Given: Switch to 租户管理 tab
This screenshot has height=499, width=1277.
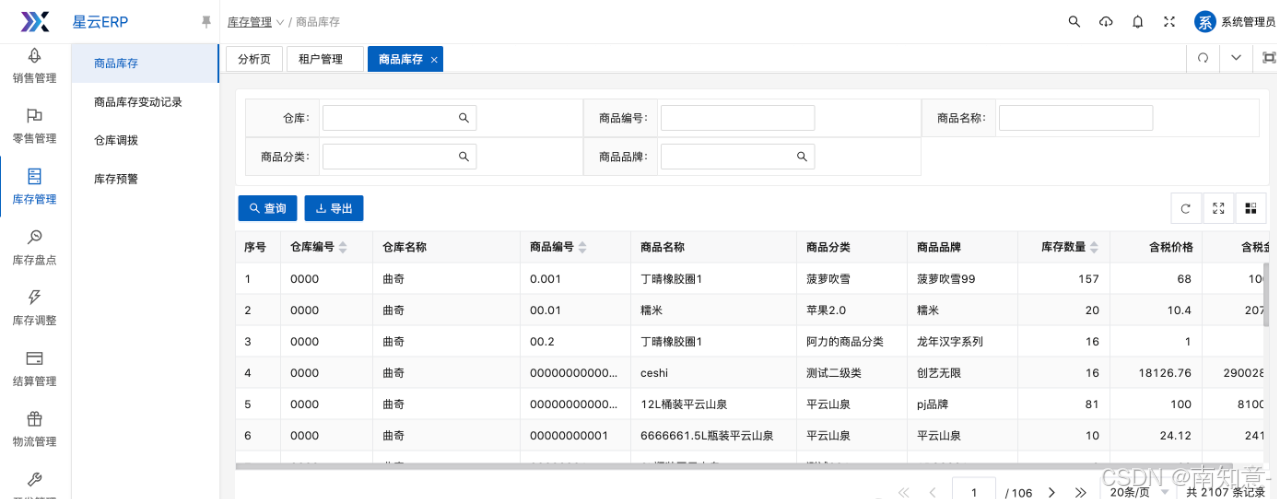Looking at the screenshot, I should point(324,59).
